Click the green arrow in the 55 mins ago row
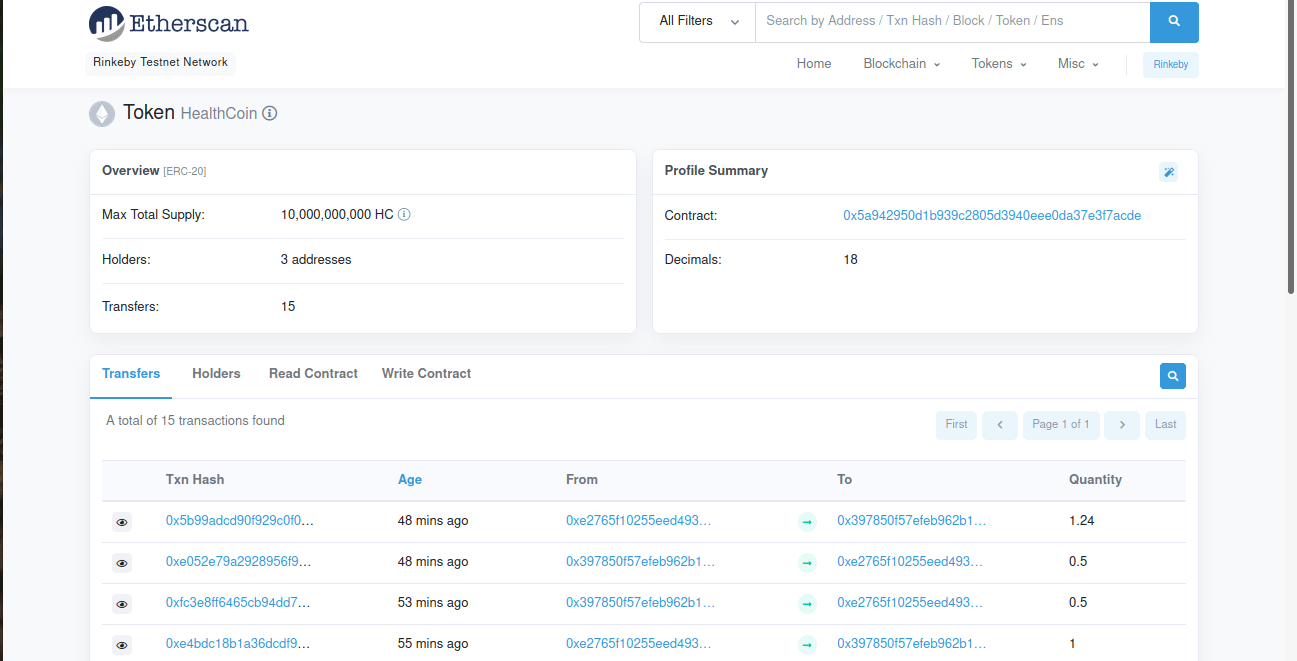The width and height of the screenshot is (1297, 661). [807, 645]
